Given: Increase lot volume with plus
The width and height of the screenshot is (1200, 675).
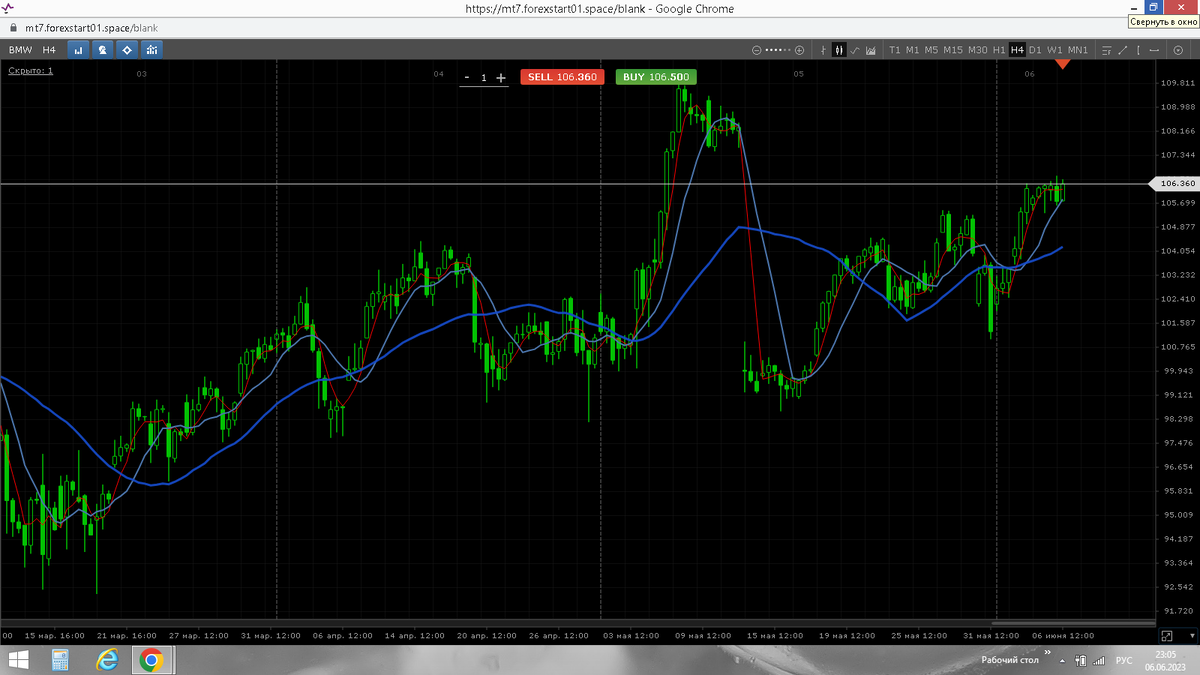Looking at the screenshot, I should [501, 77].
